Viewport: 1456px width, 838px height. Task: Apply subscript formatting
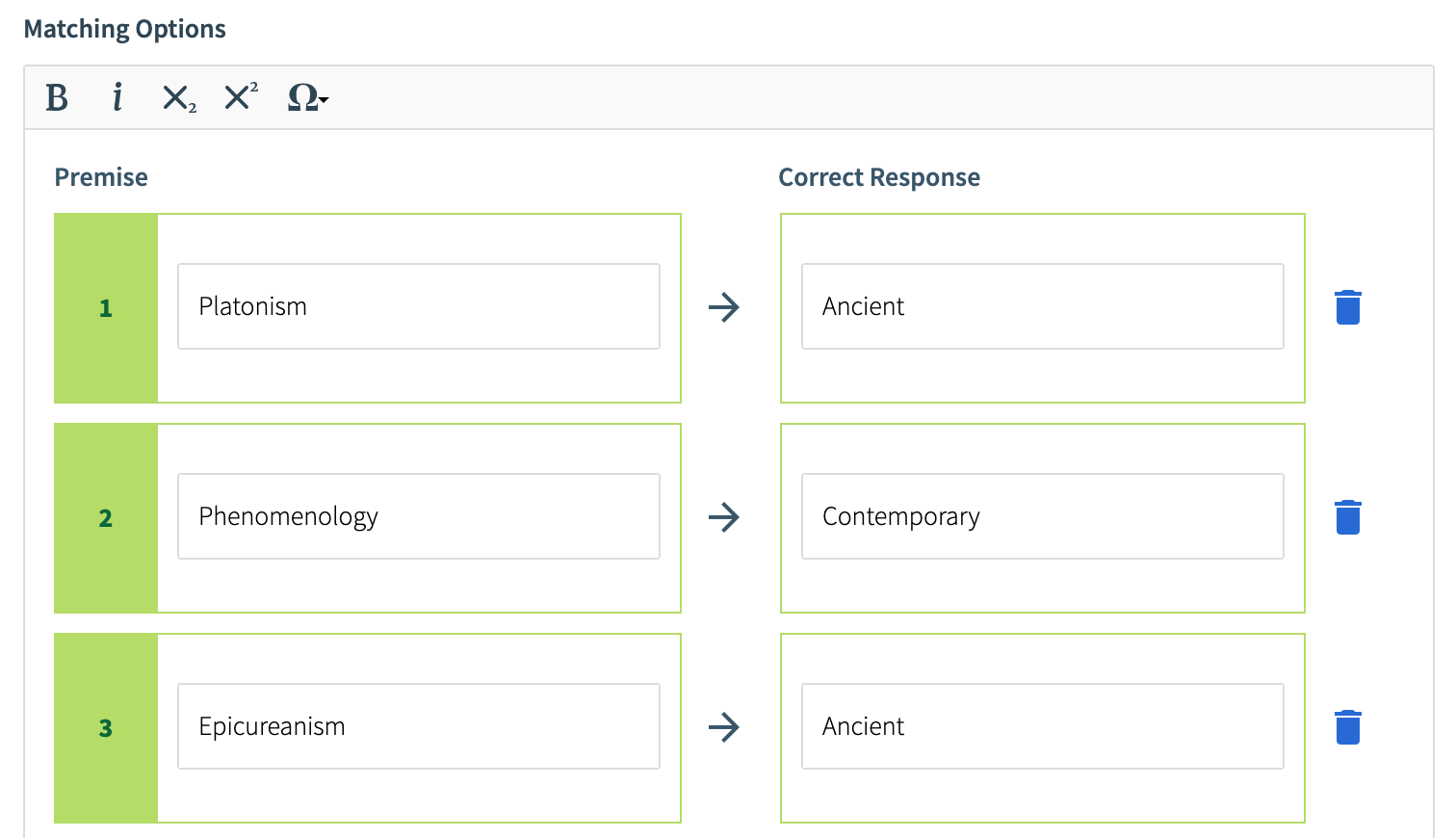pyautogui.click(x=178, y=98)
